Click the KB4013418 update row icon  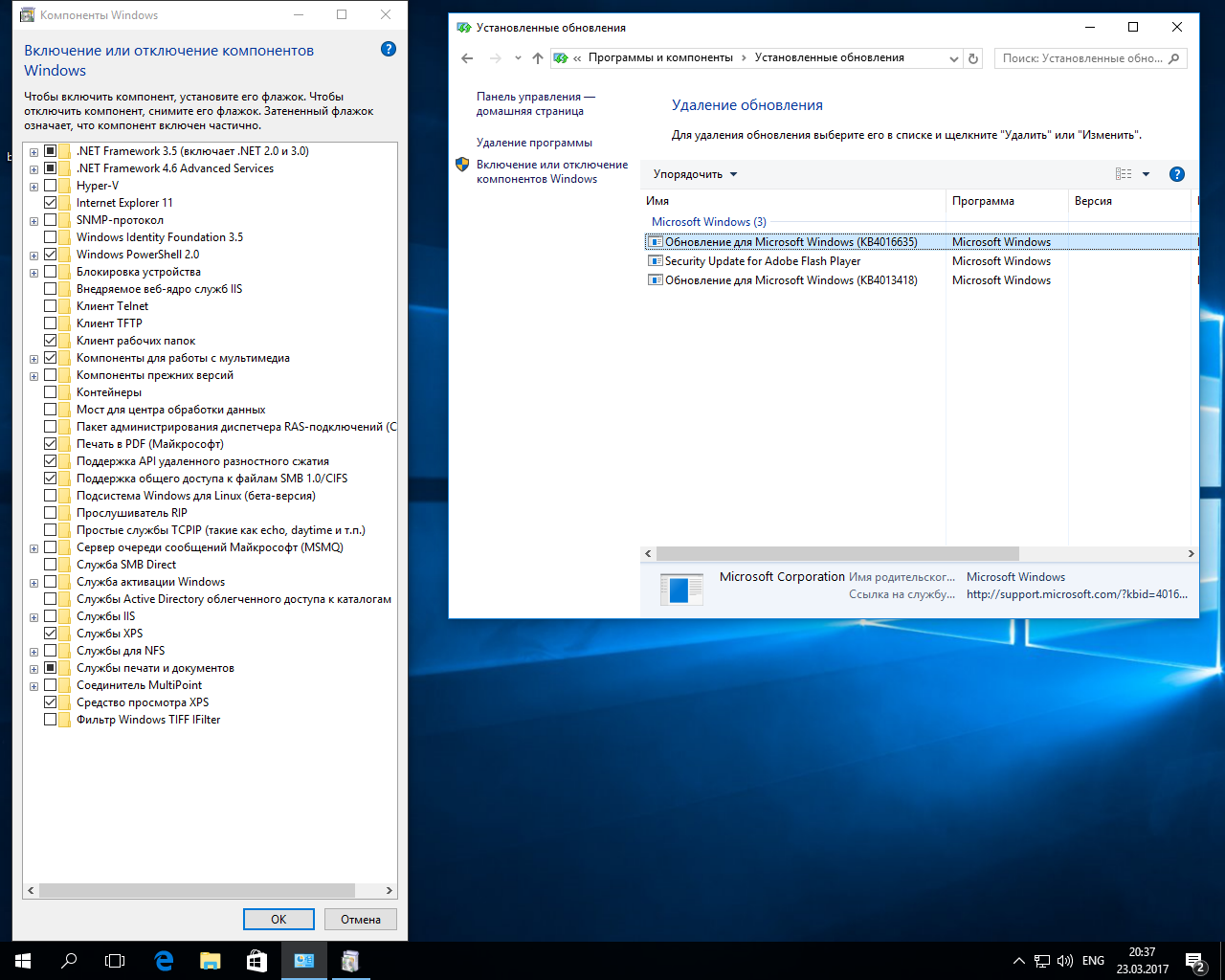(x=656, y=280)
